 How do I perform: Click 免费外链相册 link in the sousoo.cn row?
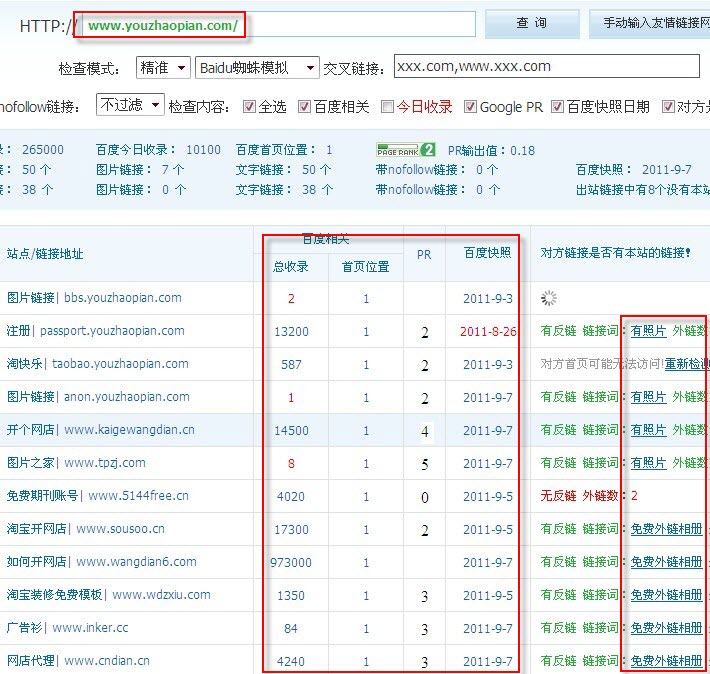pos(667,529)
